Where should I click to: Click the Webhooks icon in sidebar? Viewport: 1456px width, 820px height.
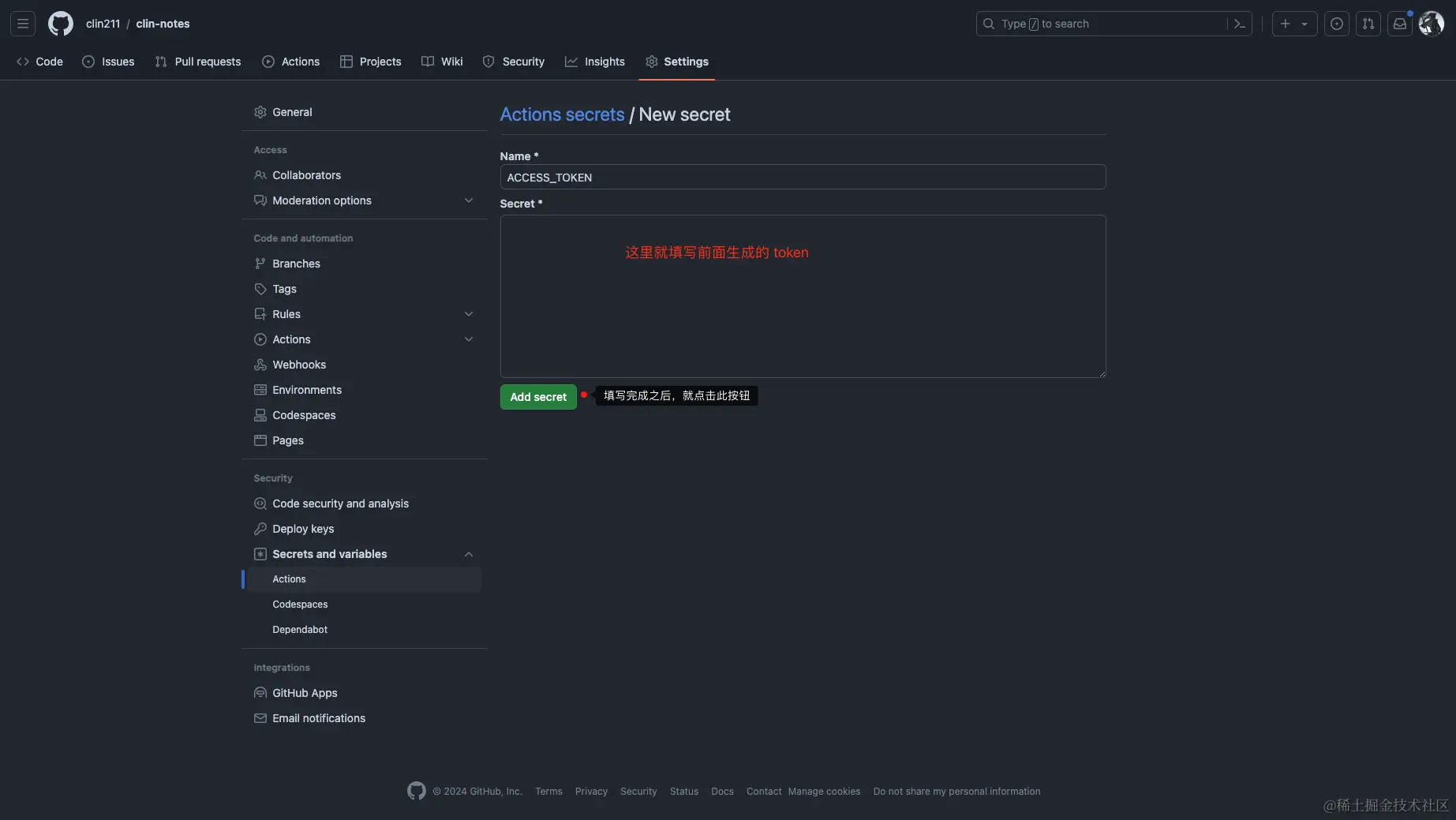[260, 365]
